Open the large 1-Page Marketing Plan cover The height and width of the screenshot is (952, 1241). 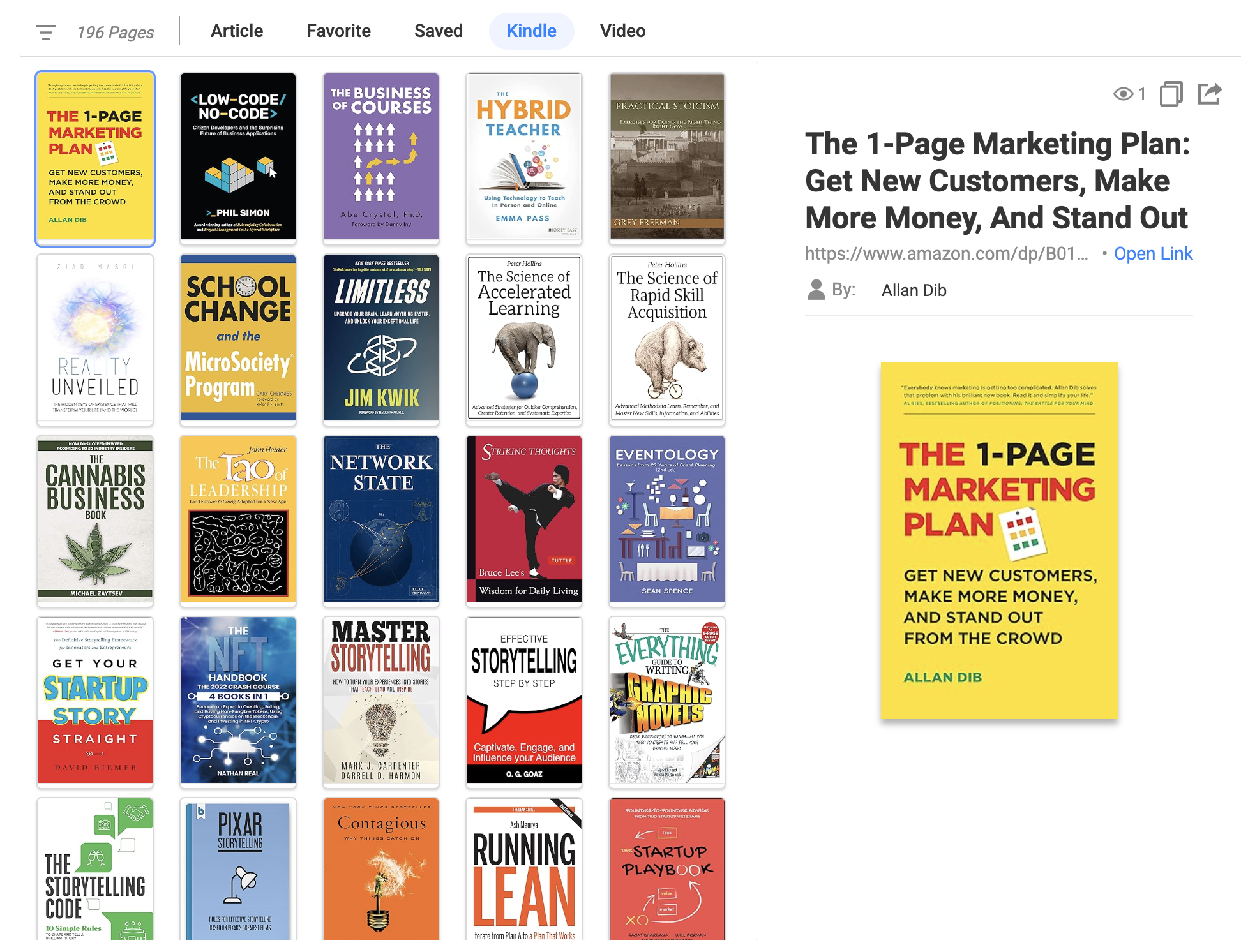(x=998, y=540)
